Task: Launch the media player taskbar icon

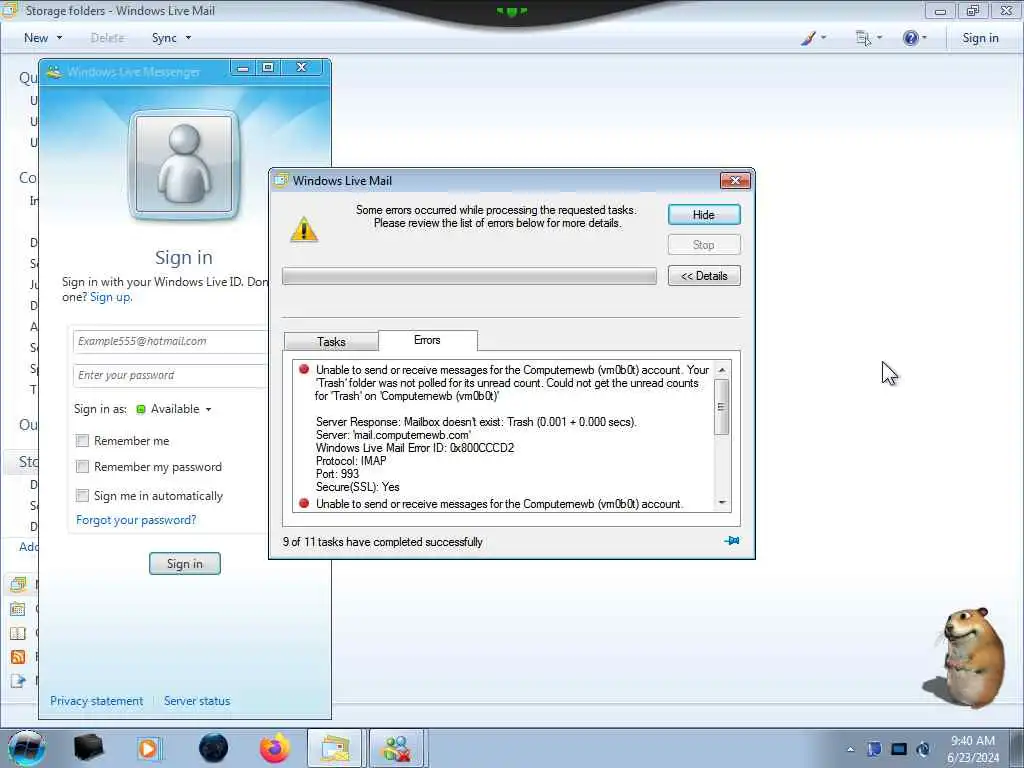Action: click(x=149, y=748)
